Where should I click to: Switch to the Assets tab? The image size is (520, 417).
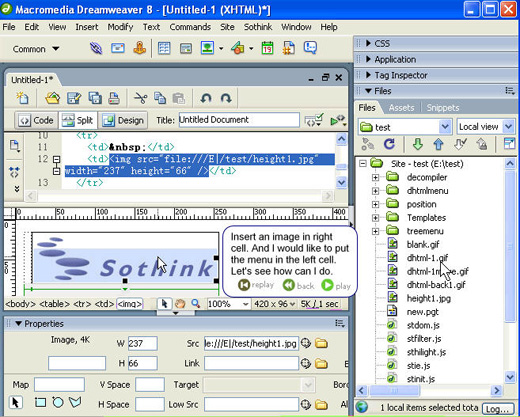click(x=401, y=108)
